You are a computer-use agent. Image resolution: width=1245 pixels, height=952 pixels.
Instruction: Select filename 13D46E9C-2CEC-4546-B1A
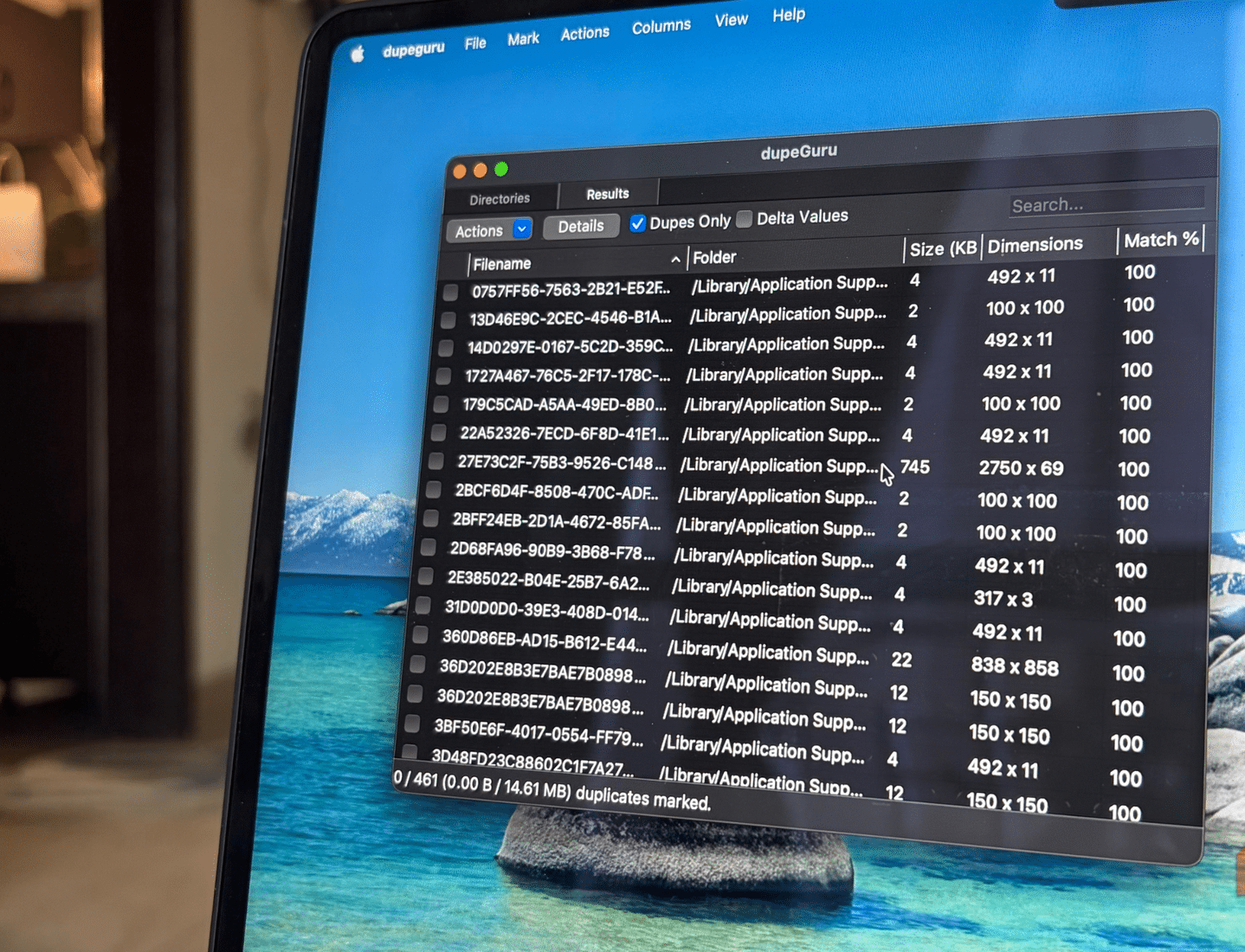click(571, 318)
